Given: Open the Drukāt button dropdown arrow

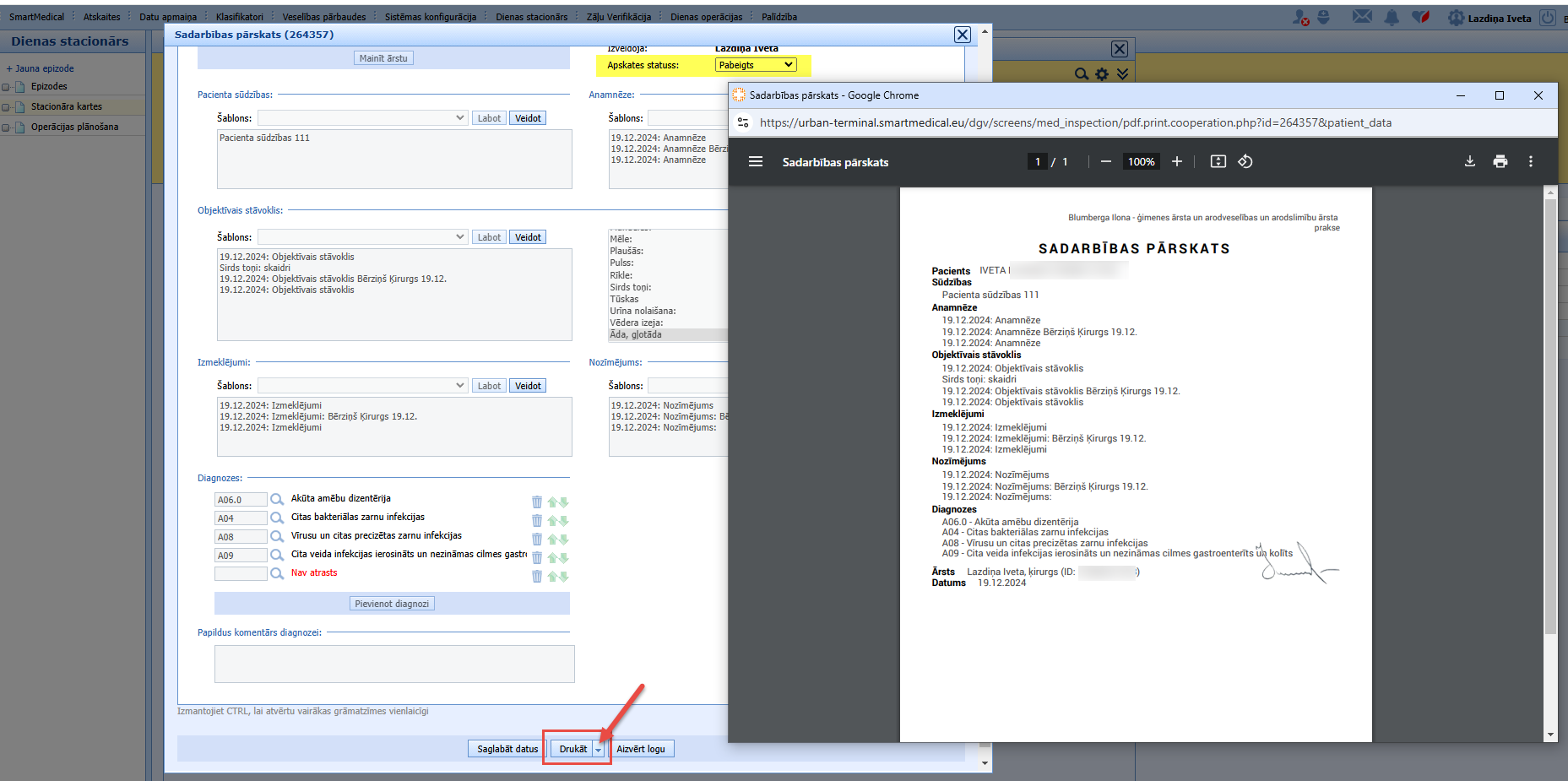Looking at the screenshot, I should [599, 749].
